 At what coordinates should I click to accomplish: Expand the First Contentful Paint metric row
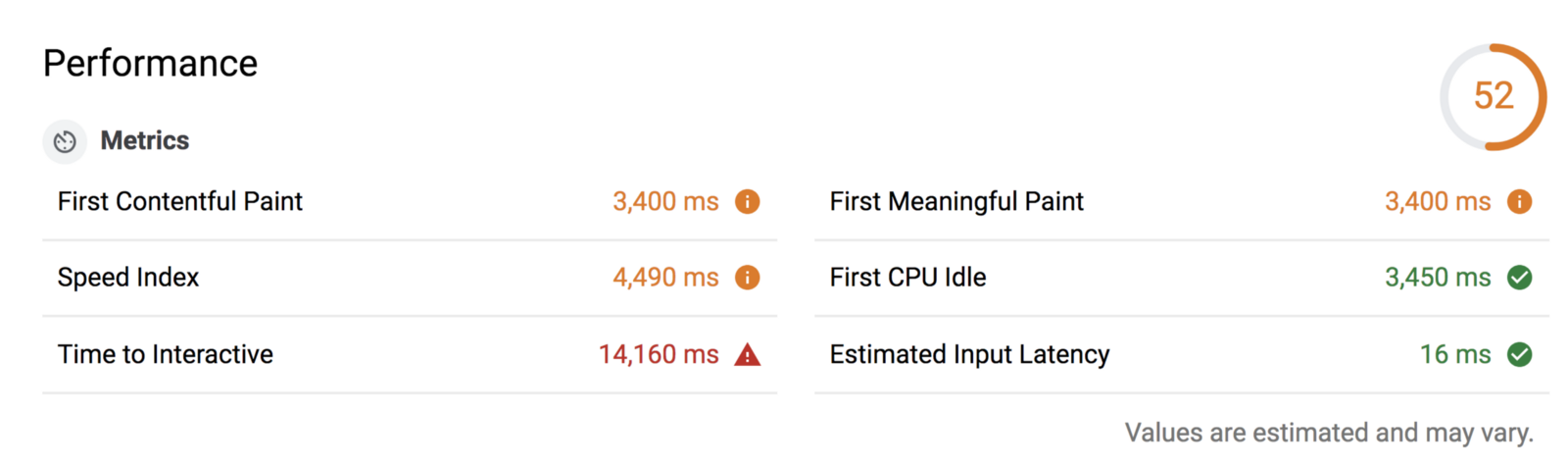tap(410, 202)
